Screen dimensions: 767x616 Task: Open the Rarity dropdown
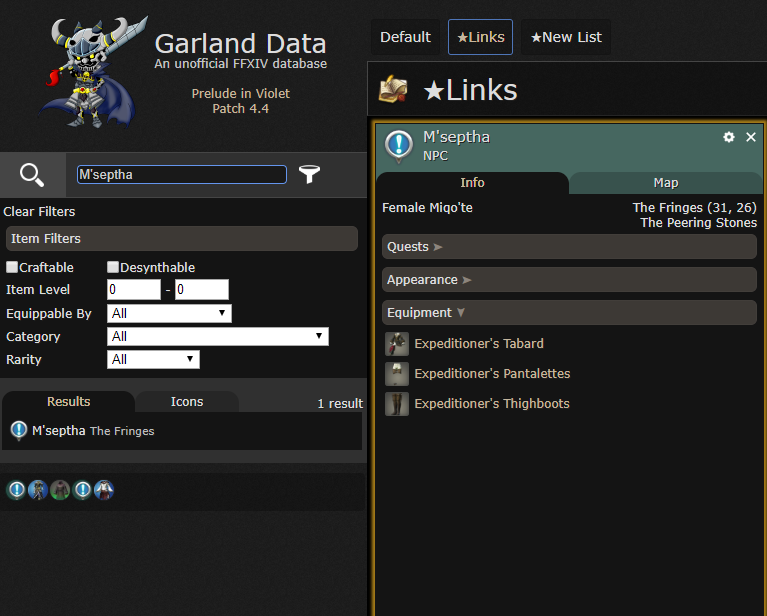(153, 359)
